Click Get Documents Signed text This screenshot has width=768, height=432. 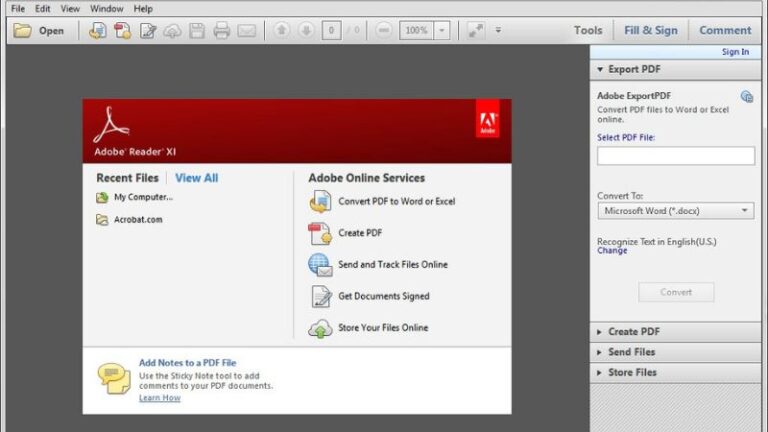coord(384,296)
